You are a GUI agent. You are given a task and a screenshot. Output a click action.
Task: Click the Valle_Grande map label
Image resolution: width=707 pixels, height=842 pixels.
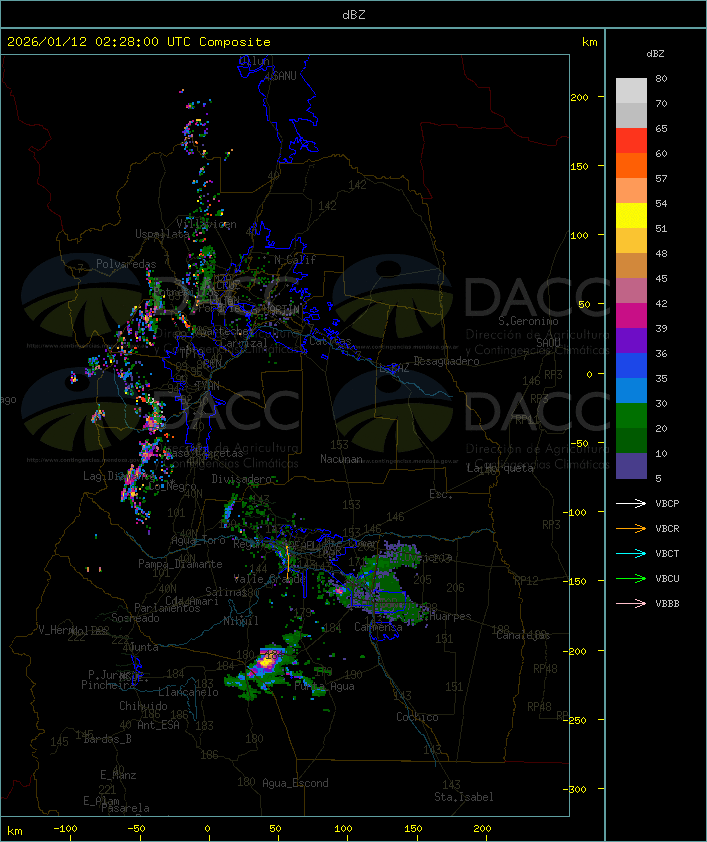269,579
